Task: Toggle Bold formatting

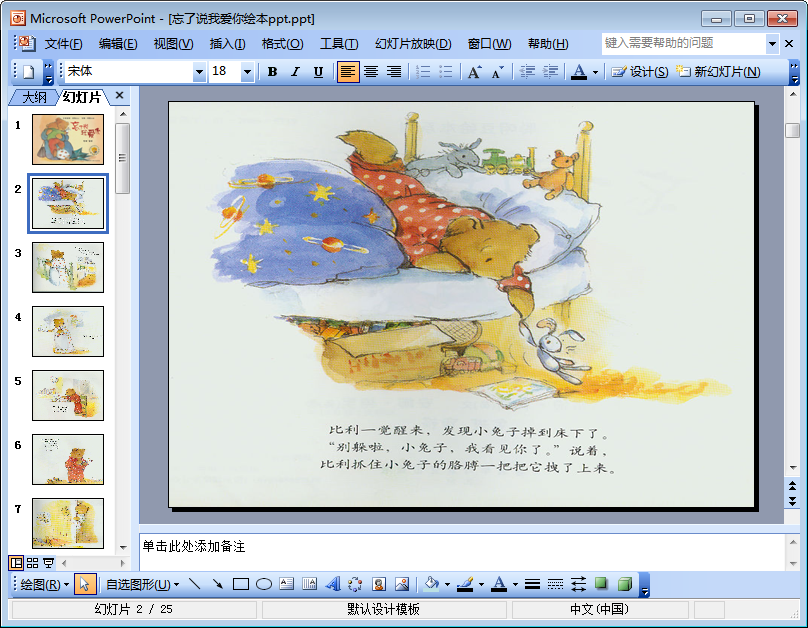Action: point(273,72)
